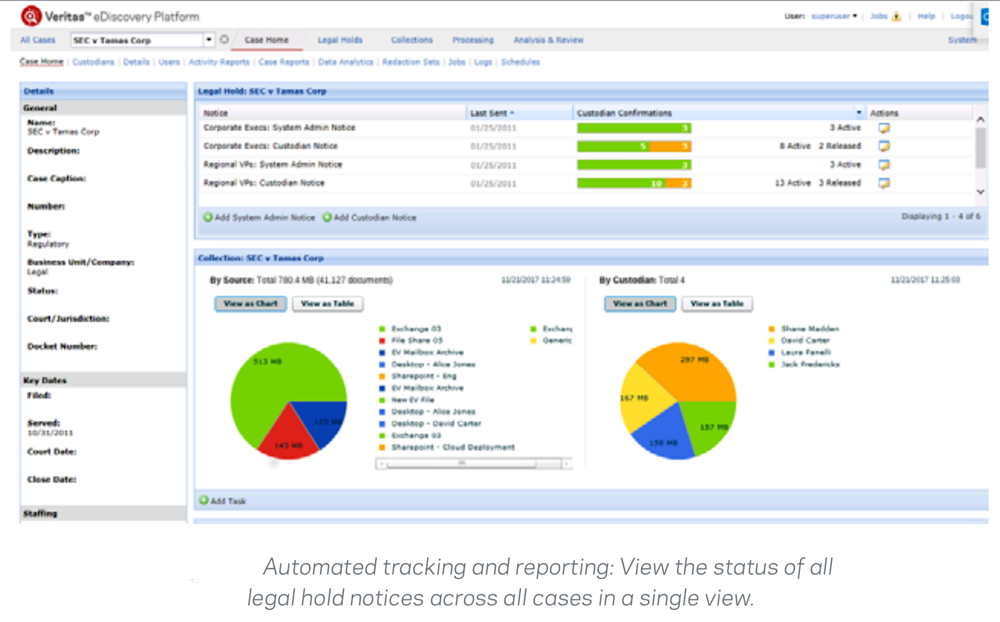
Task: Switch to the Legal Holds tab
Action: pyautogui.click(x=340, y=40)
